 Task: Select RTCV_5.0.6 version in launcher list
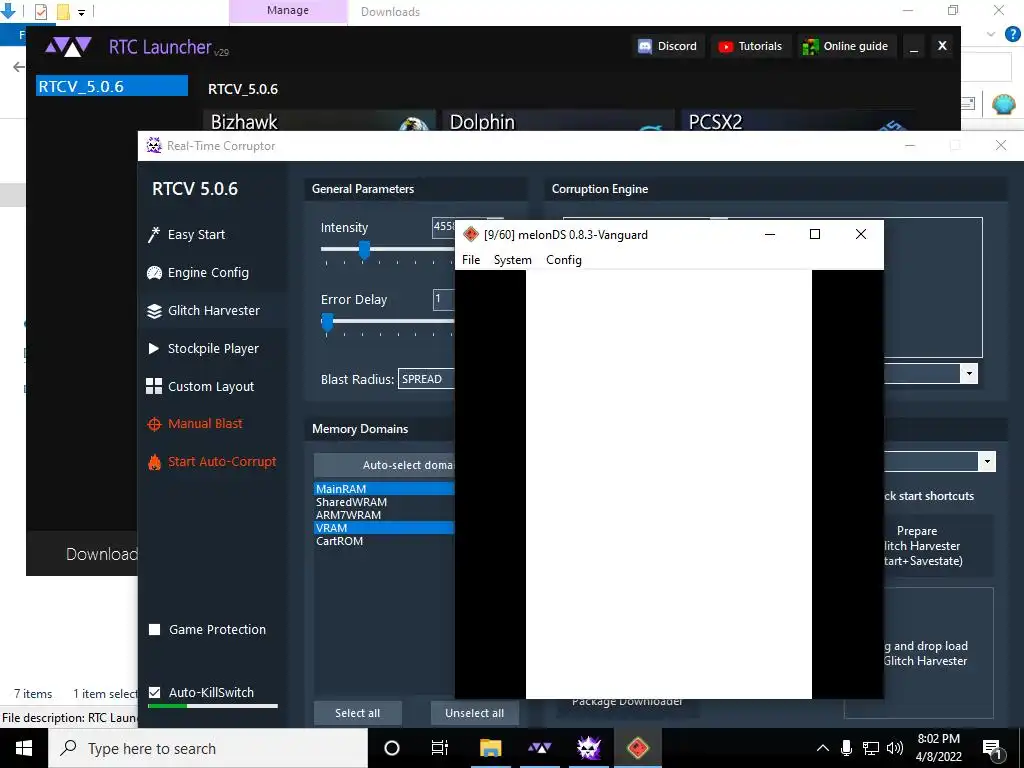[112, 86]
